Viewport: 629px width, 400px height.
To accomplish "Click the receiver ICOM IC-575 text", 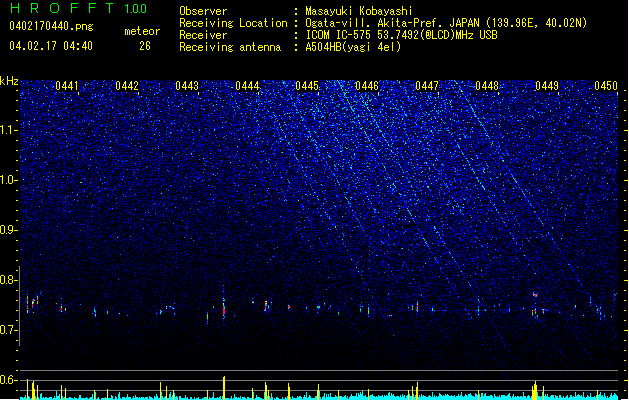I will 401,35.
